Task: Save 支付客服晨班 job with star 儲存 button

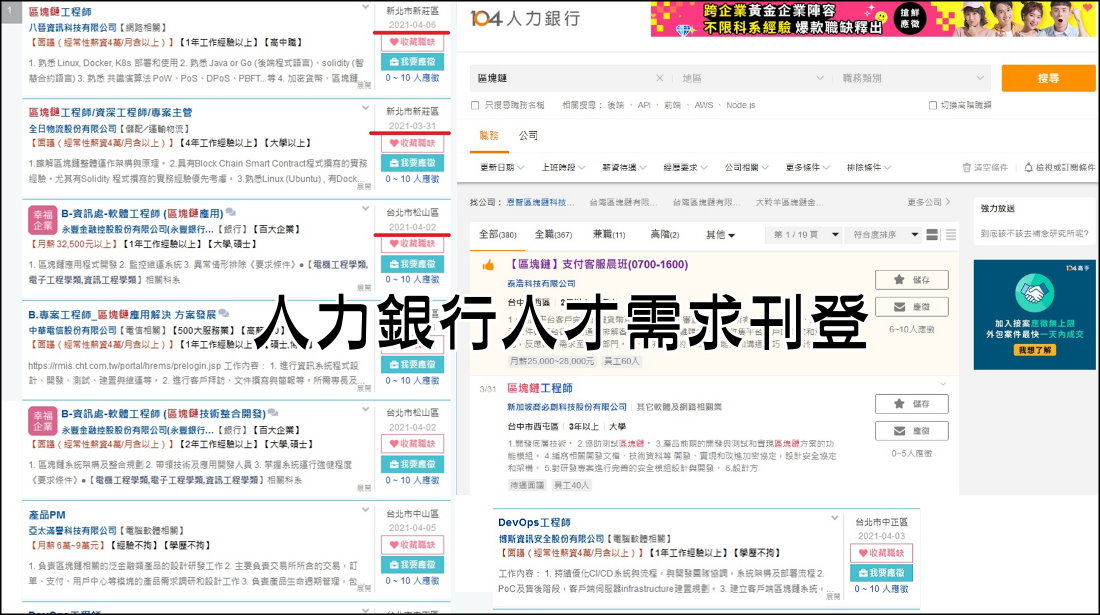Action: (x=911, y=280)
